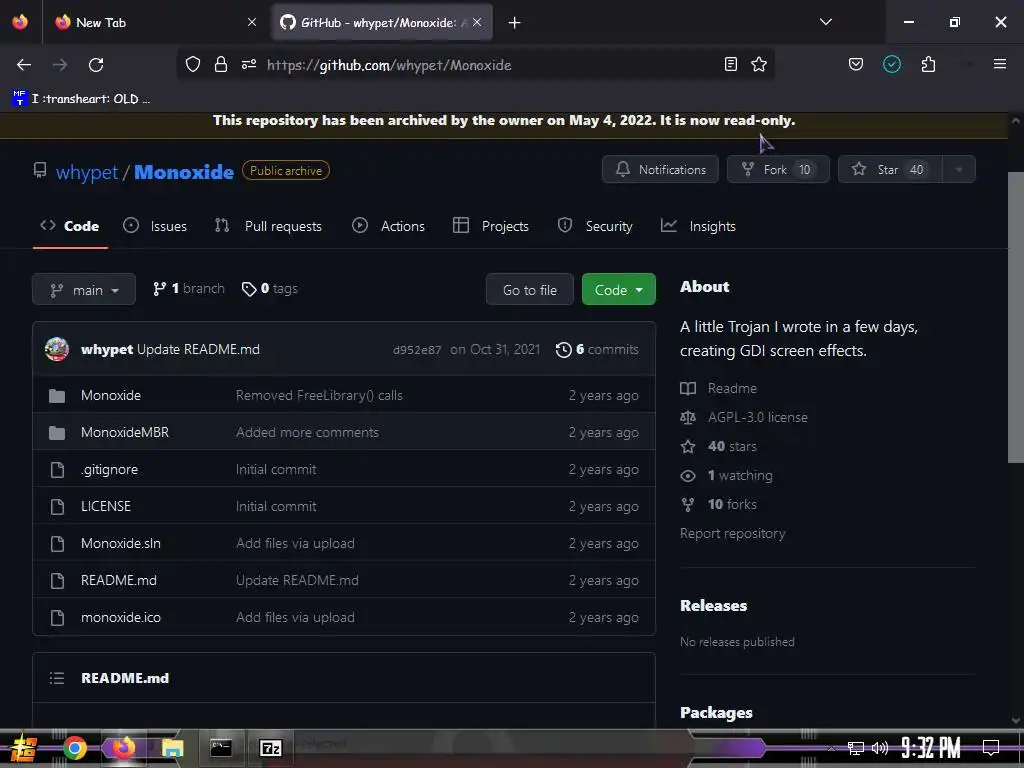
Task: Go back with the browser back arrow
Action: [24, 65]
